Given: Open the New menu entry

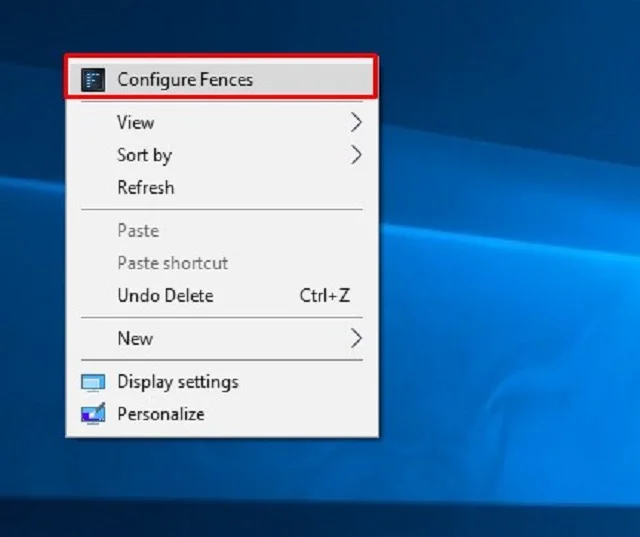Looking at the screenshot, I should tap(222, 338).
